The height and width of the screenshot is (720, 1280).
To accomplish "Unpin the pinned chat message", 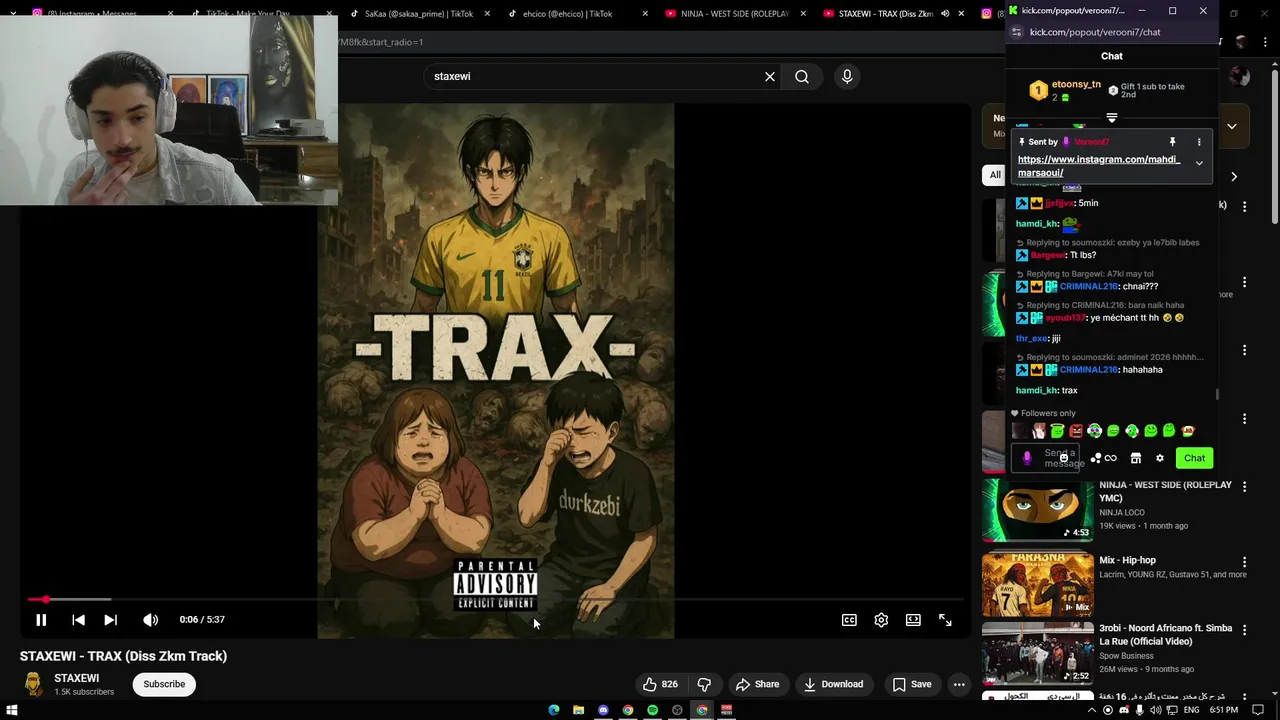I will tap(1173, 142).
